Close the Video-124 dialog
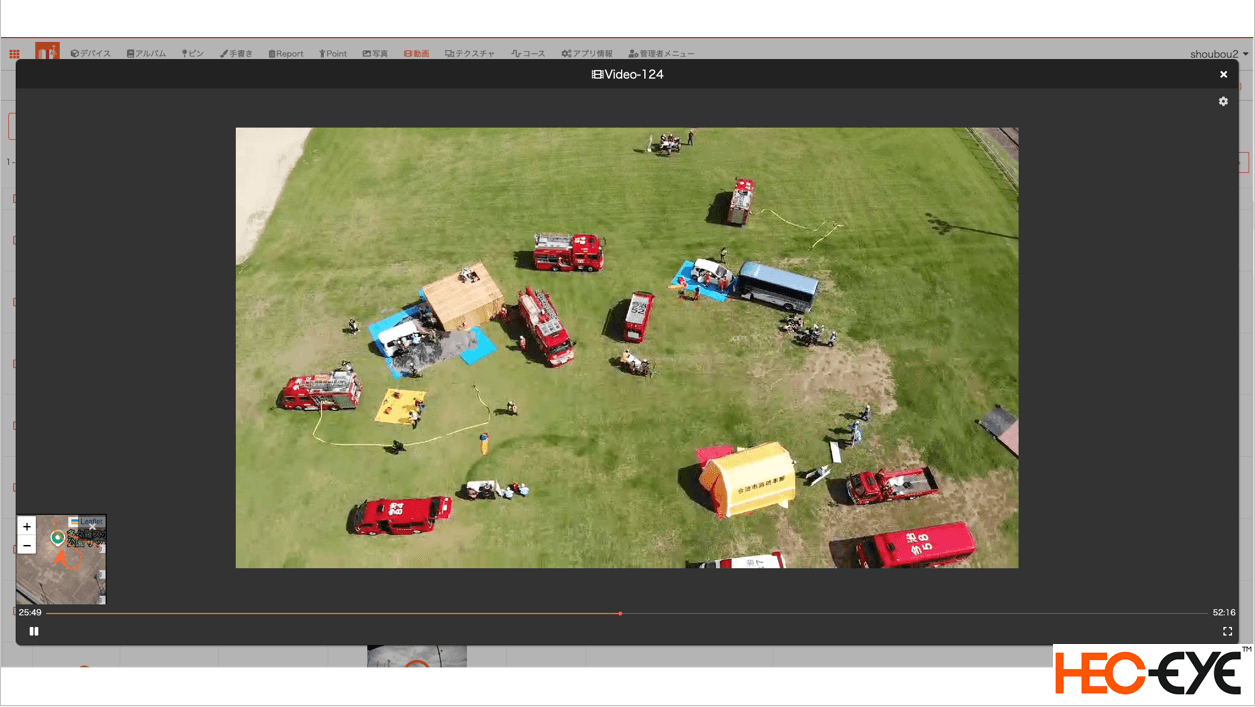This screenshot has height=707, width=1255. (x=1223, y=74)
